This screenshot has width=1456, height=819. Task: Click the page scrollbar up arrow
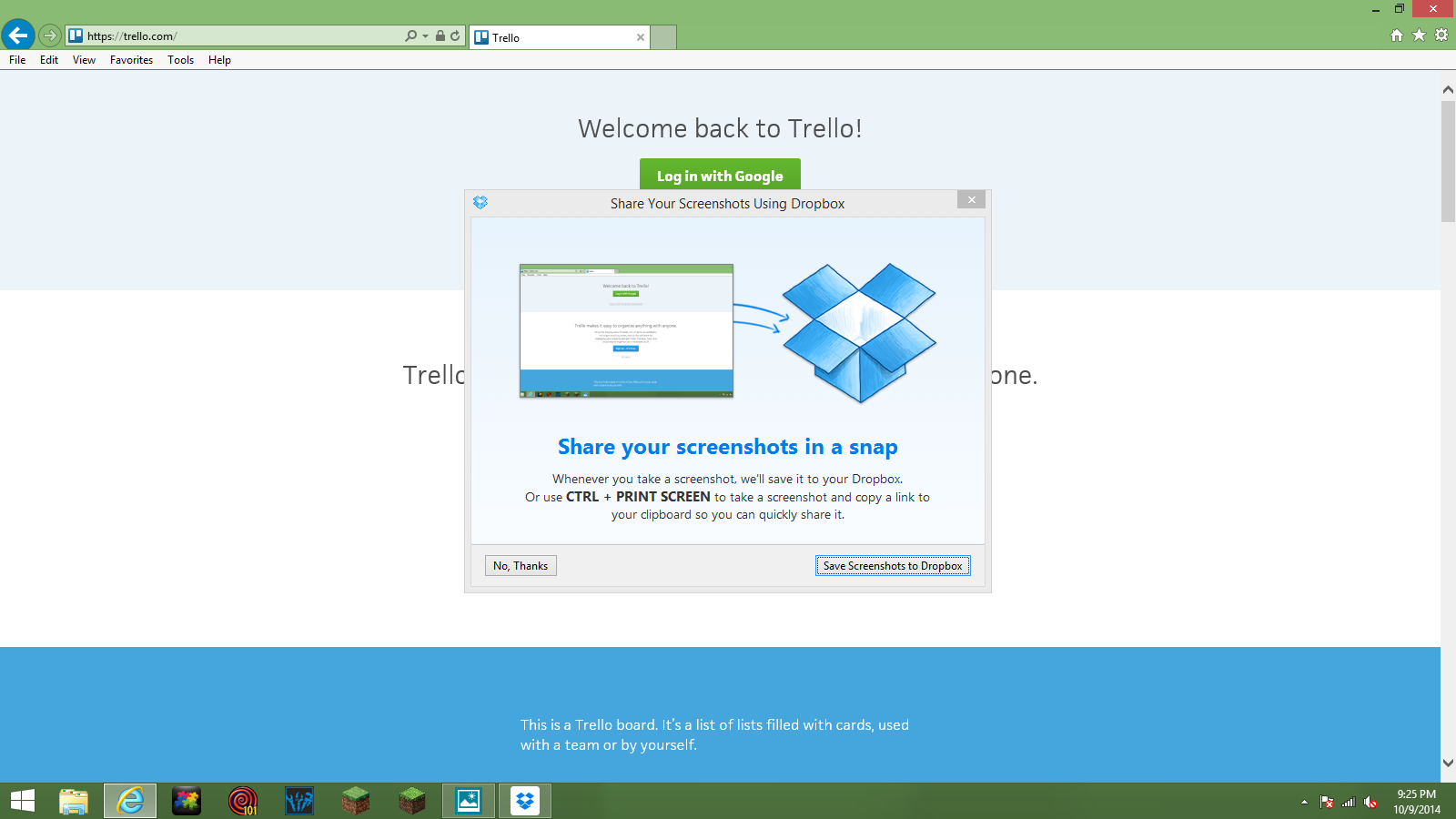1448,89
